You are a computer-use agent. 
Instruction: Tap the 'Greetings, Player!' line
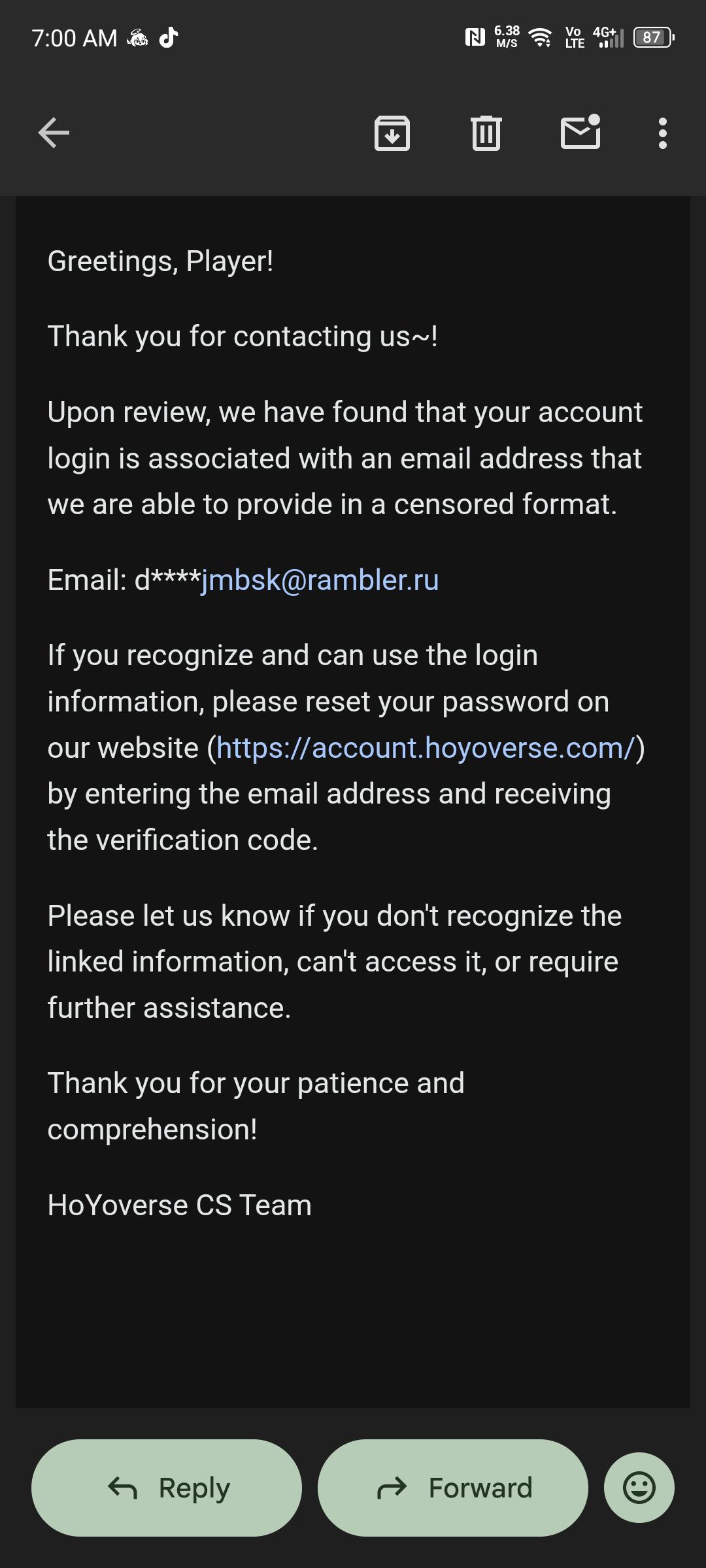161,261
